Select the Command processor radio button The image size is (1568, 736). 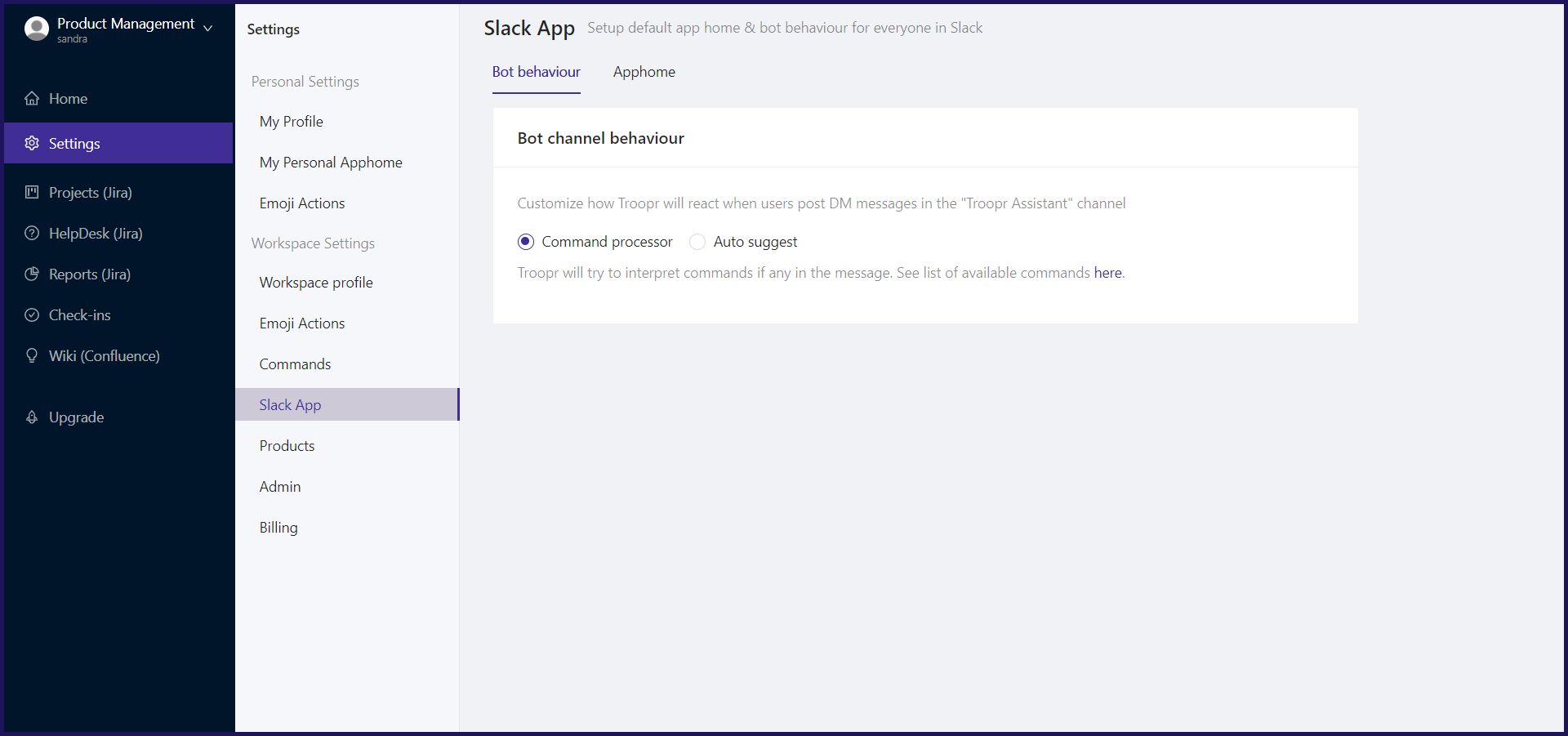click(526, 242)
